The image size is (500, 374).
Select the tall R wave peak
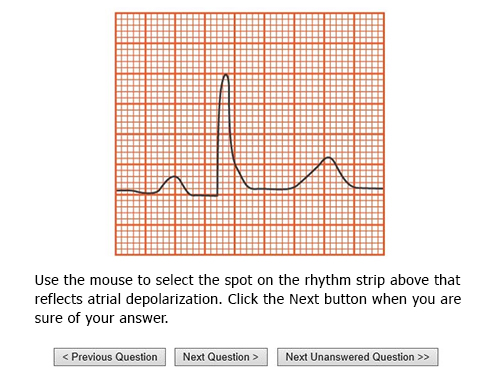[x=226, y=75]
